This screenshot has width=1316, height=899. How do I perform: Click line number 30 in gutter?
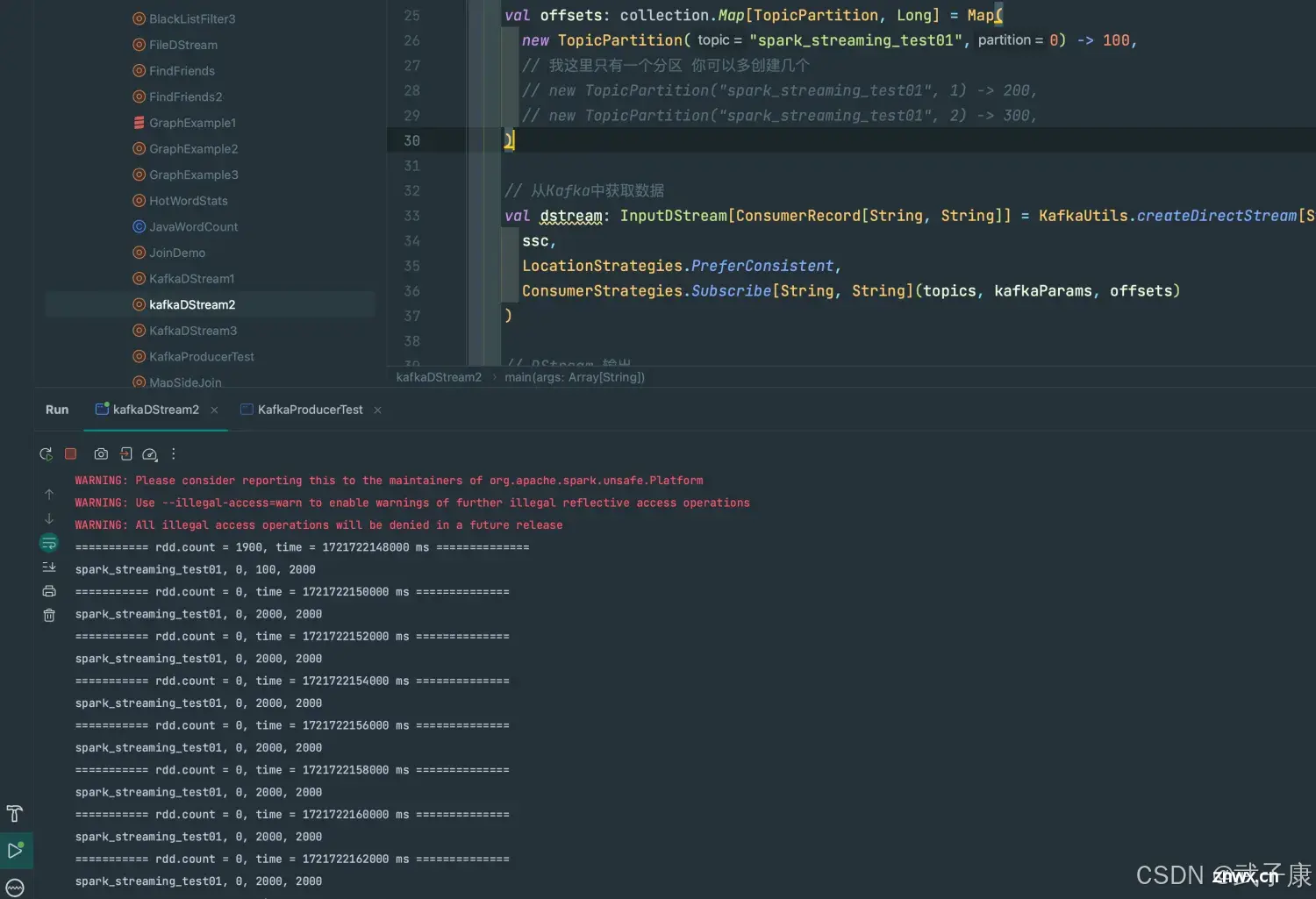coord(411,140)
